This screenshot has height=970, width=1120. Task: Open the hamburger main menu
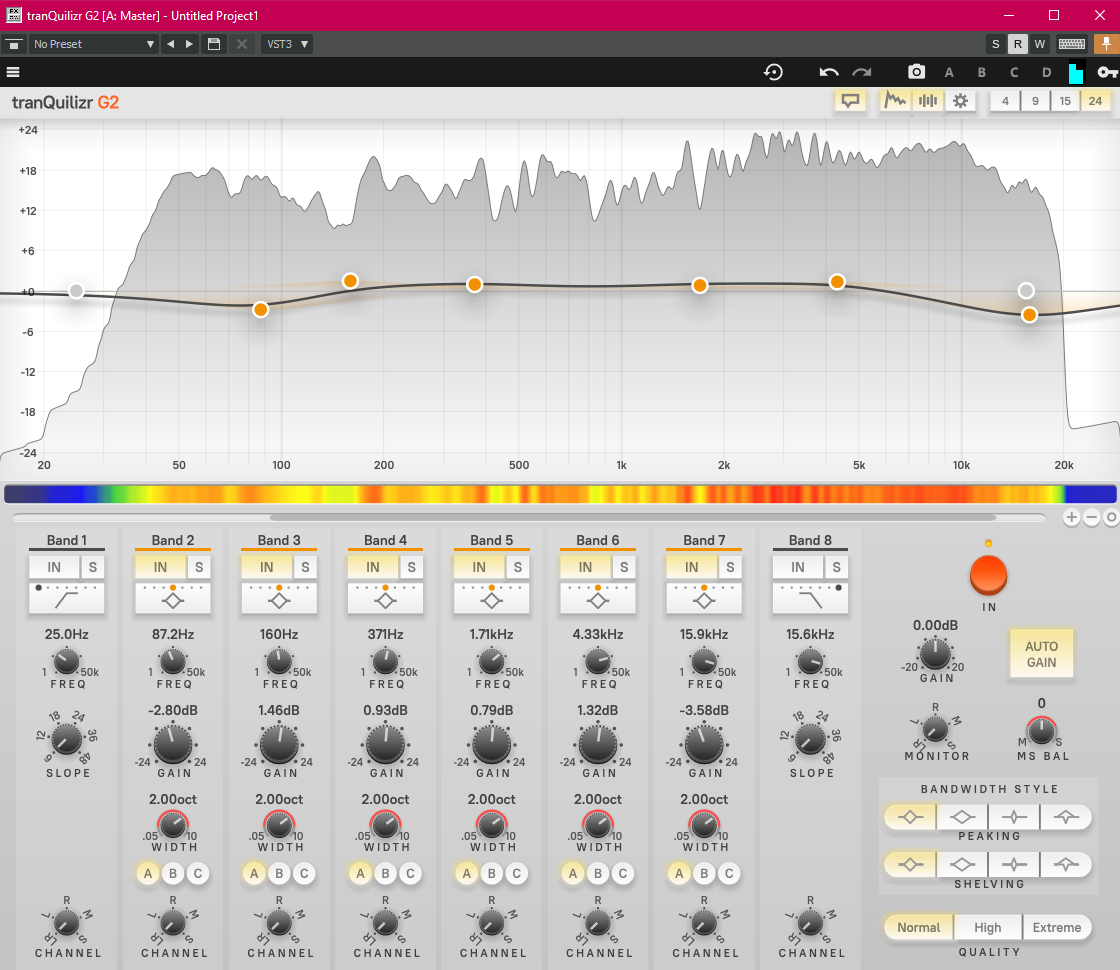coord(13,72)
